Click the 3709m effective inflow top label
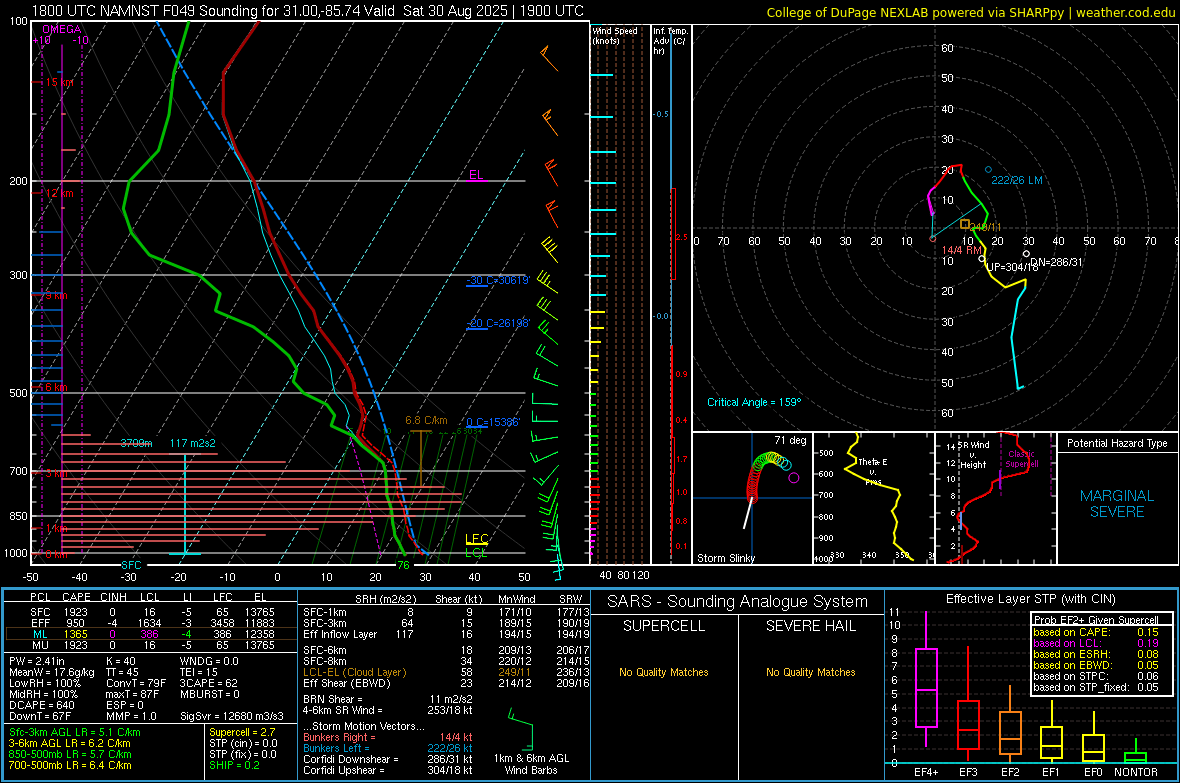 (x=136, y=443)
